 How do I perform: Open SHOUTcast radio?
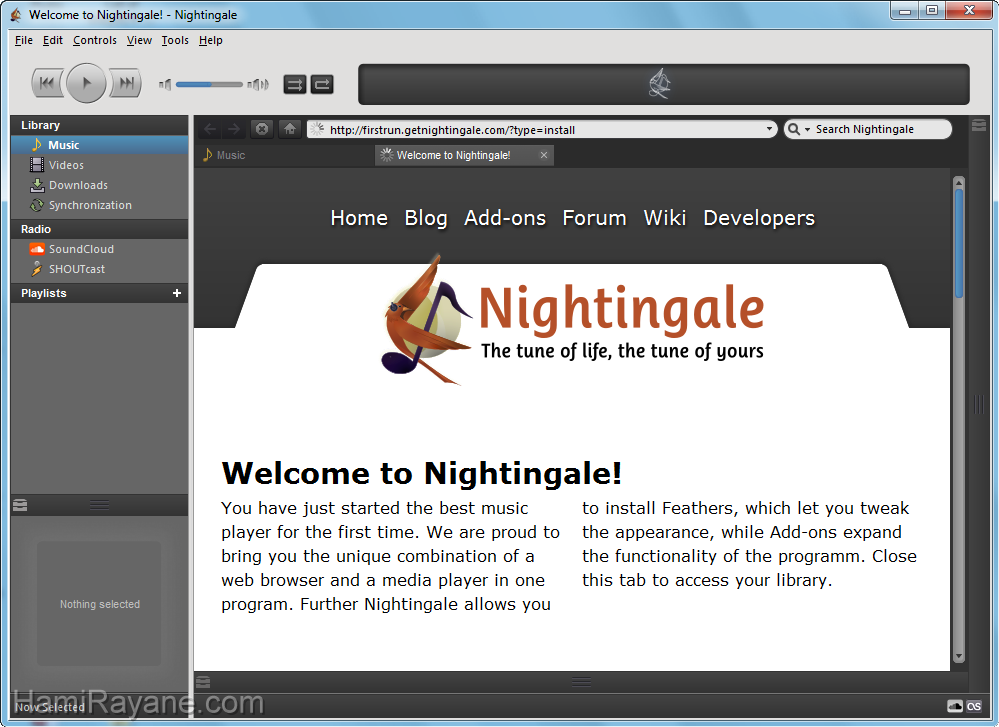coord(99,269)
